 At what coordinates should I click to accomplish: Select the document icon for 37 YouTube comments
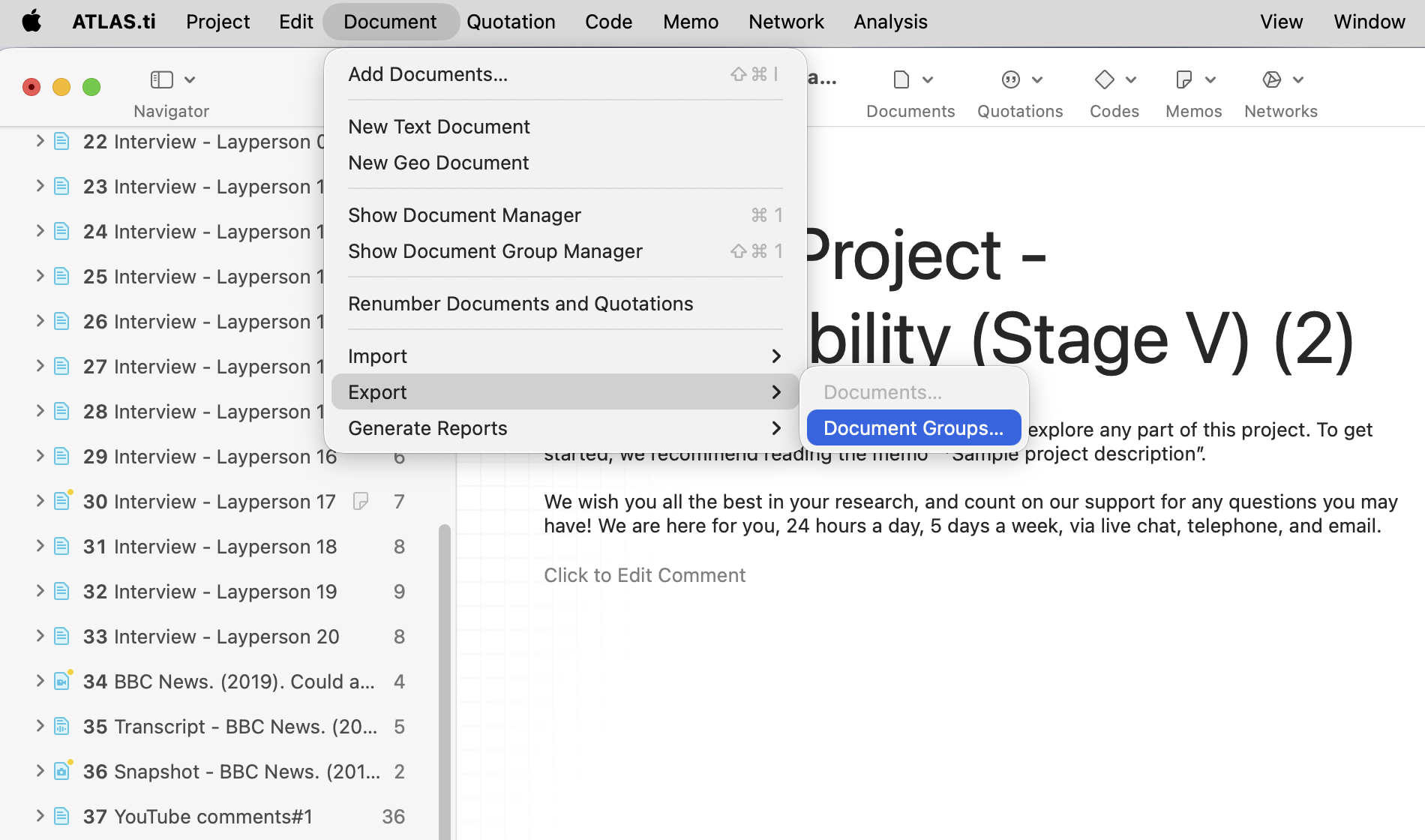(62, 816)
